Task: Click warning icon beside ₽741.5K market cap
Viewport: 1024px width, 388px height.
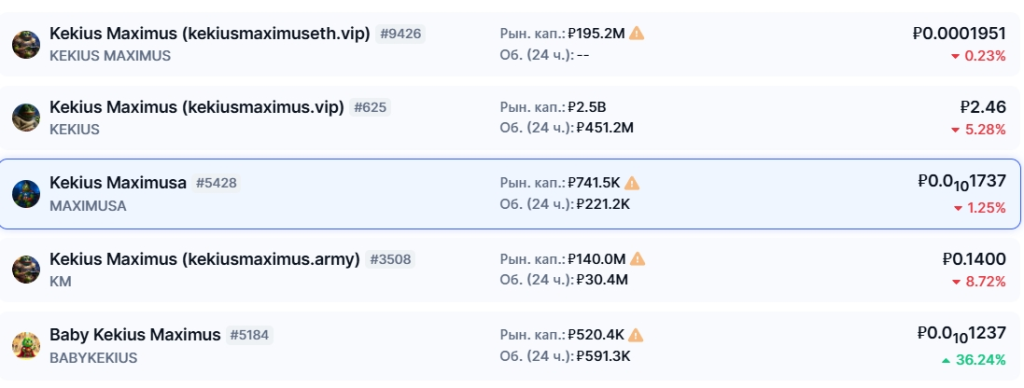Action: point(632,183)
